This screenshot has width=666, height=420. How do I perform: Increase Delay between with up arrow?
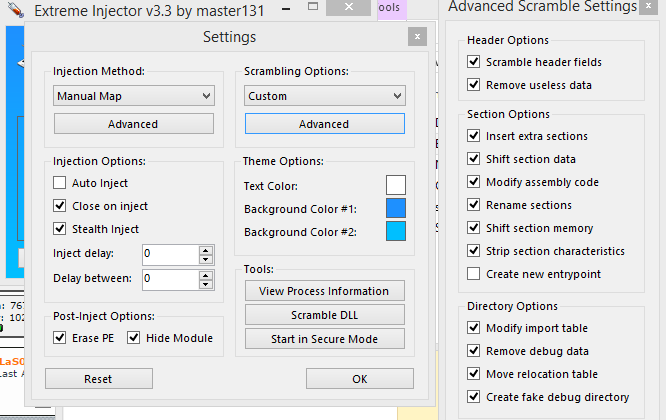click(x=206, y=275)
